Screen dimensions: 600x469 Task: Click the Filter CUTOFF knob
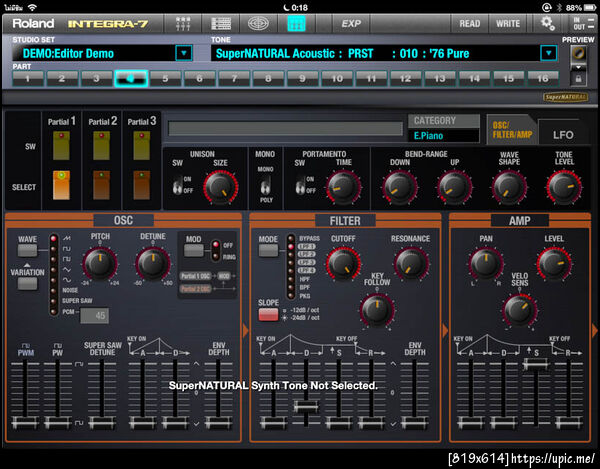tap(343, 264)
